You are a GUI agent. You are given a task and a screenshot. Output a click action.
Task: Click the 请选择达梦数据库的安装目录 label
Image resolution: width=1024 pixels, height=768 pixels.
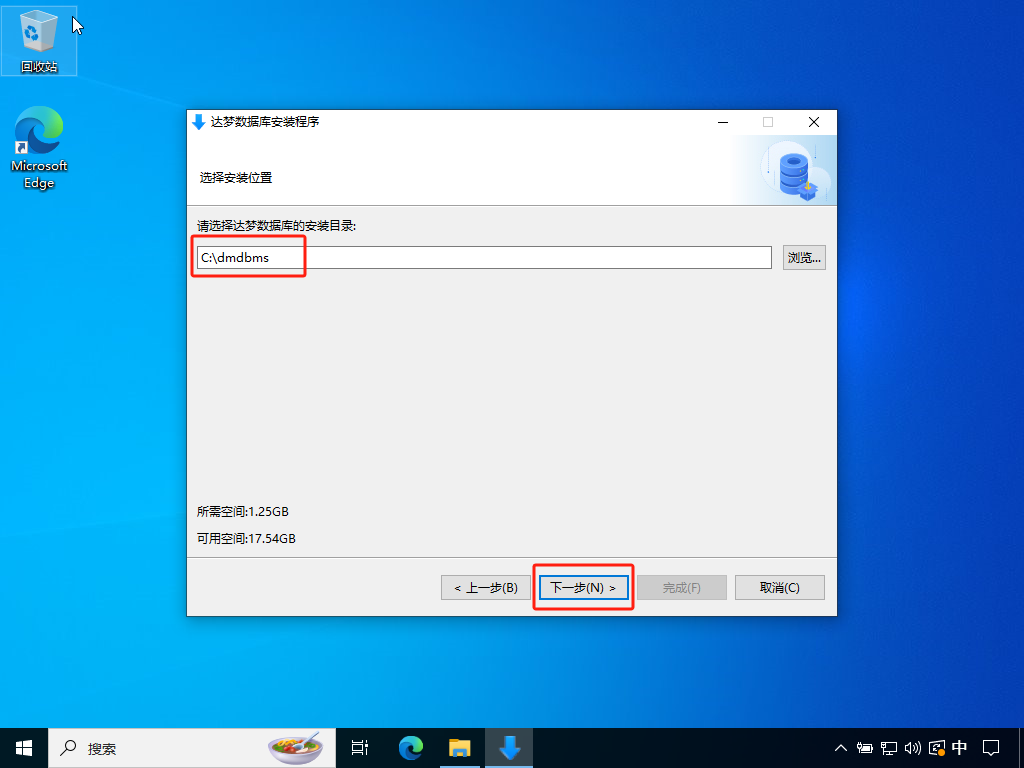pos(277,226)
